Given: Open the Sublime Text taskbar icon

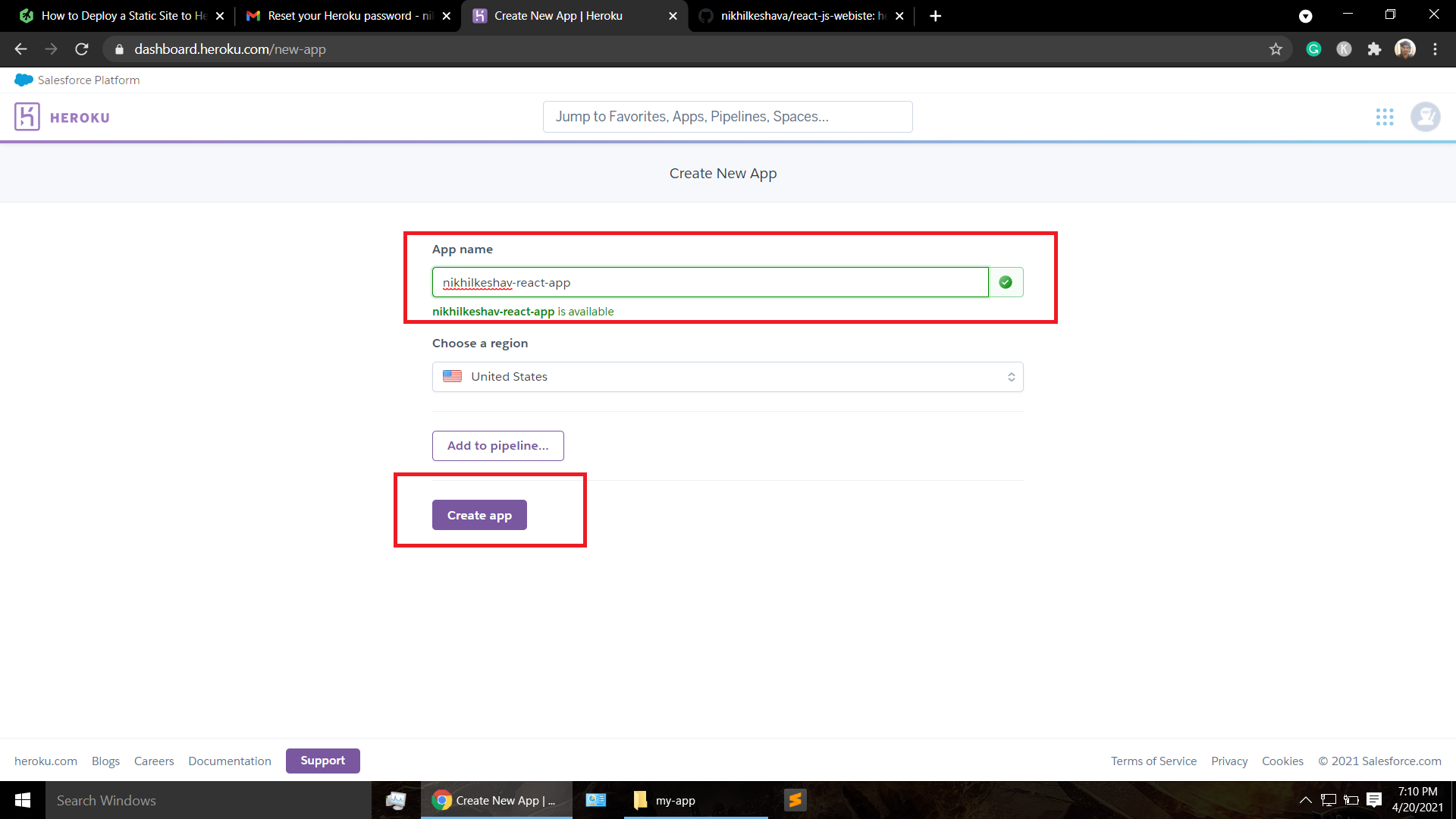Looking at the screenshot, I should pos(795,800).
